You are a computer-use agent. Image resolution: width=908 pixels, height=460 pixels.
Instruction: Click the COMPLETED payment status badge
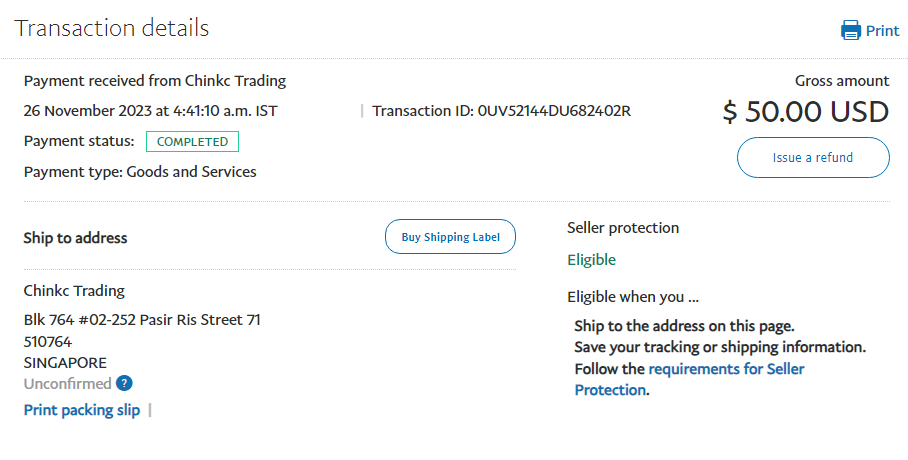coord(192,141)
